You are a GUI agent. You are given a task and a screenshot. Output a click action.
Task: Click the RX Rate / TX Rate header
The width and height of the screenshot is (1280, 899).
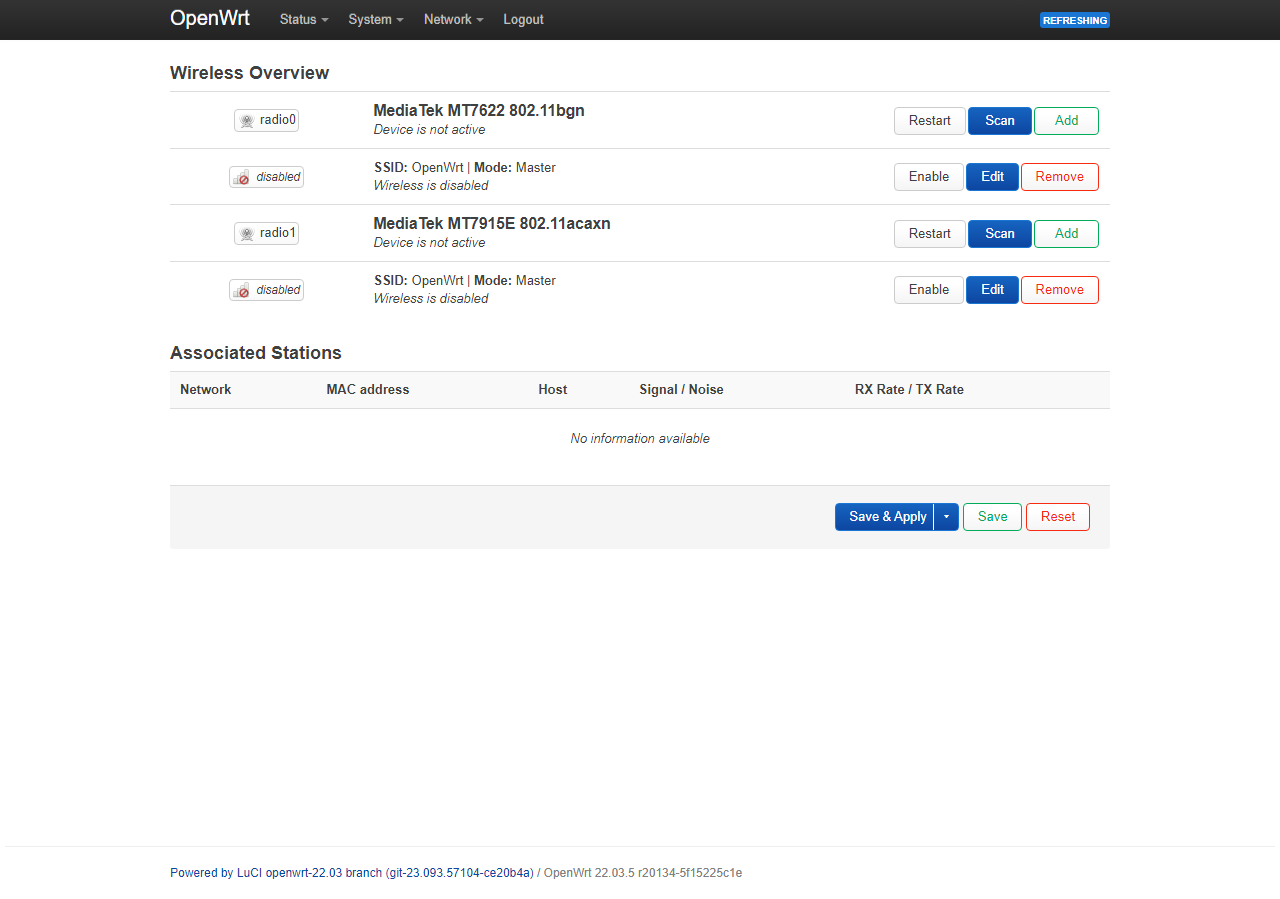909,390
